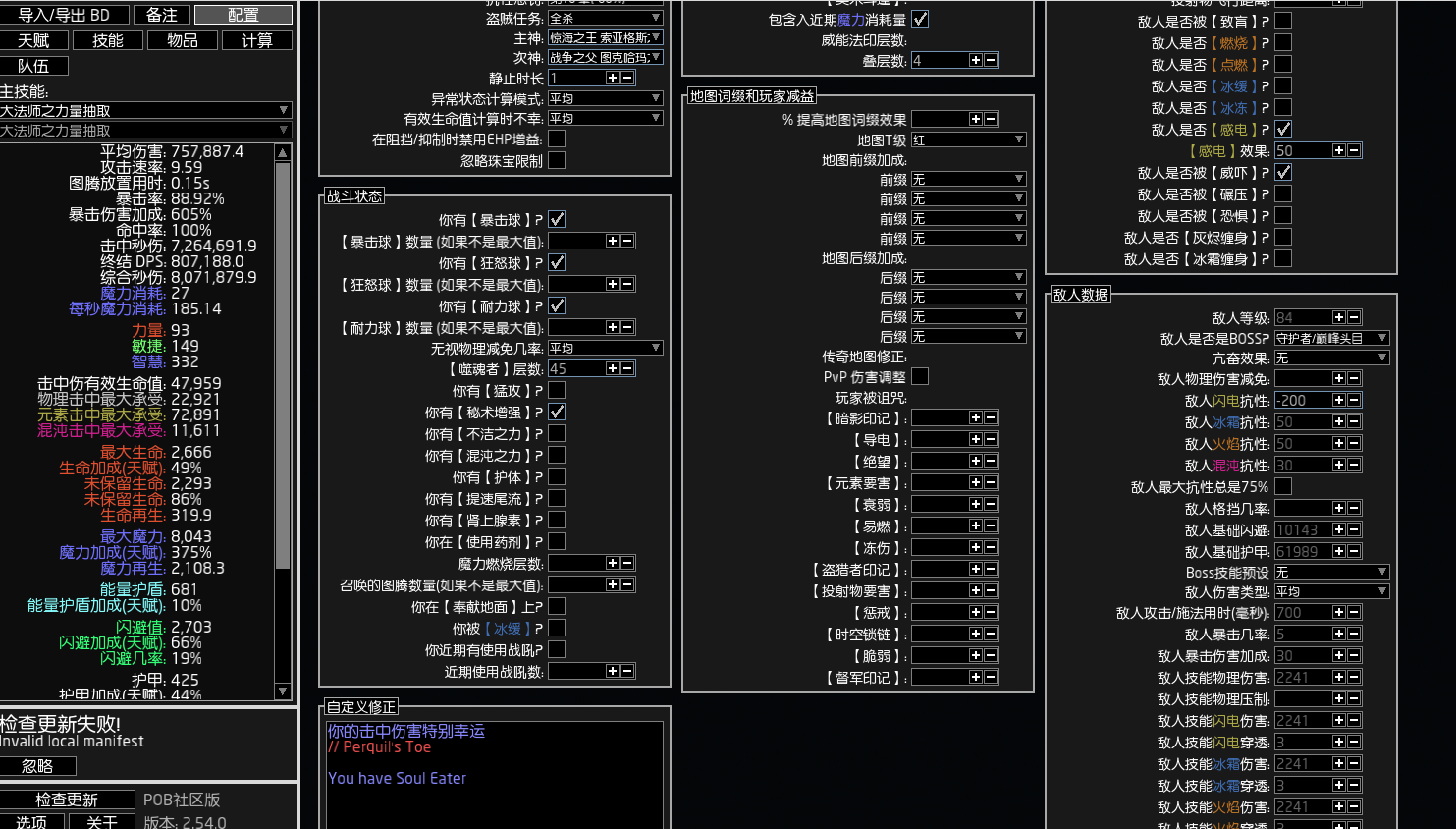Toggle the 敌人是否【感电】? checkbox
Viewport: 1456px width, 829px height.
tap(1283, 129)
